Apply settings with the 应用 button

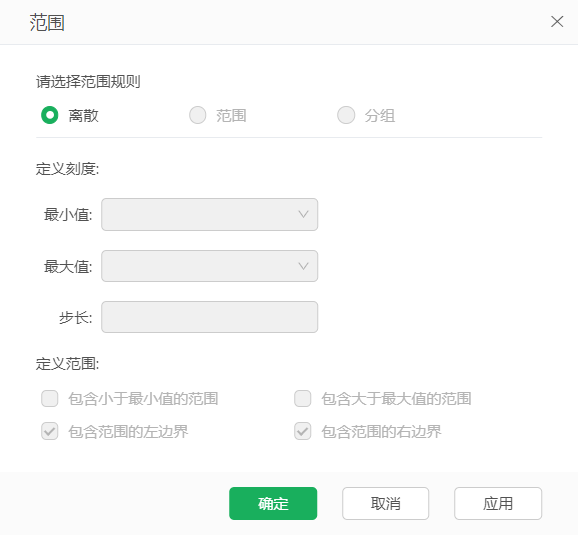498,504
